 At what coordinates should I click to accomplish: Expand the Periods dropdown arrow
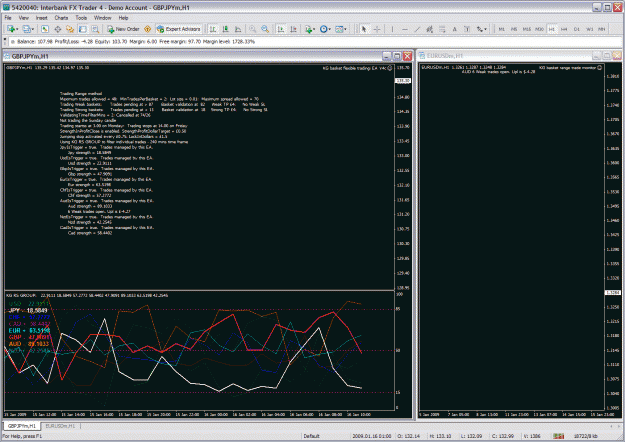point(330,29)
